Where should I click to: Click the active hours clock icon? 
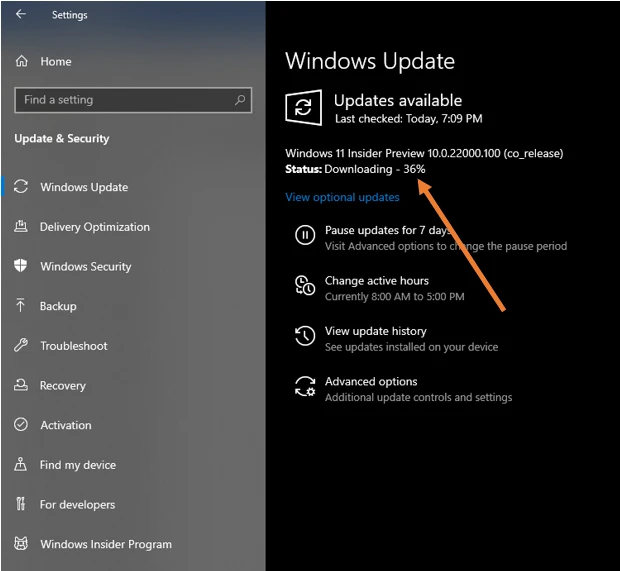coord(305,285)
